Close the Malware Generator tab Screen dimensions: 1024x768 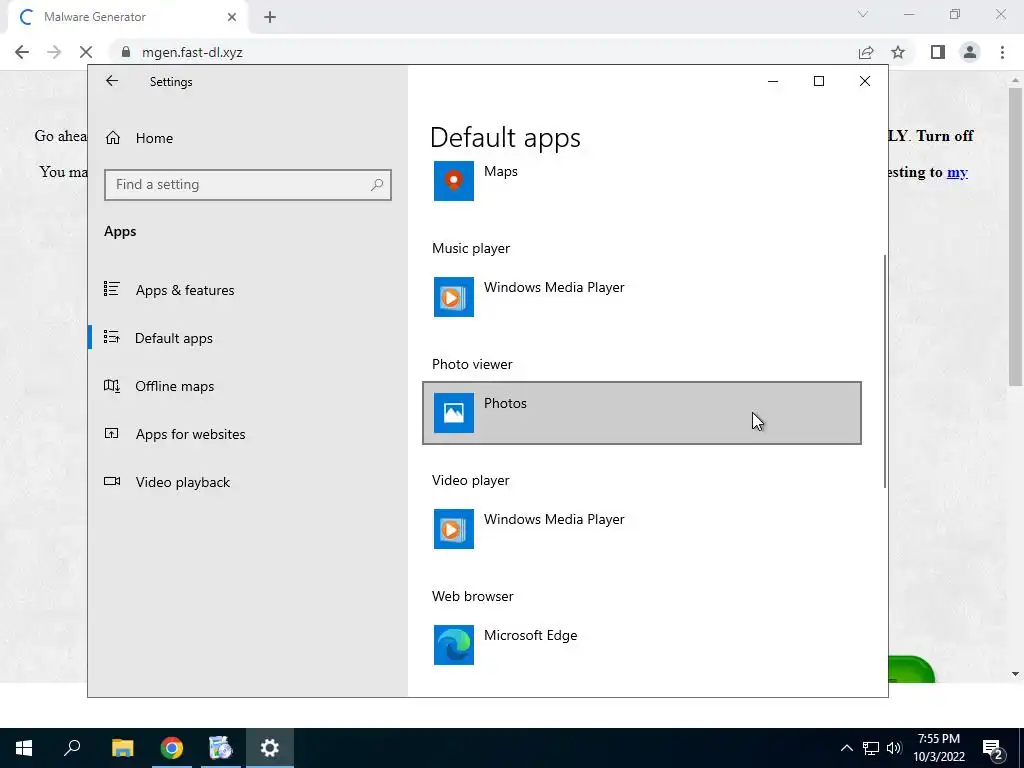point(232,17)
